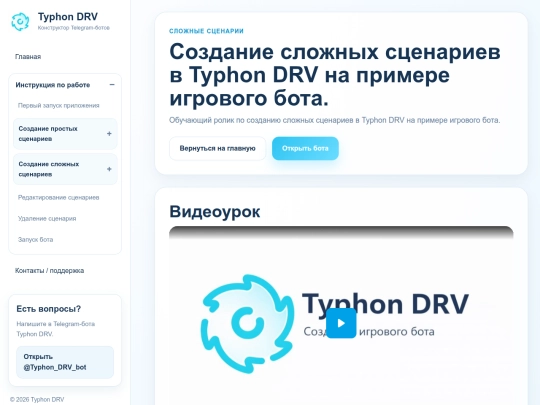Image resolution: width=540 pixels, height=405 pixels.
Task: Click Вернуться на главную button
Action: (x=217, y=148)
